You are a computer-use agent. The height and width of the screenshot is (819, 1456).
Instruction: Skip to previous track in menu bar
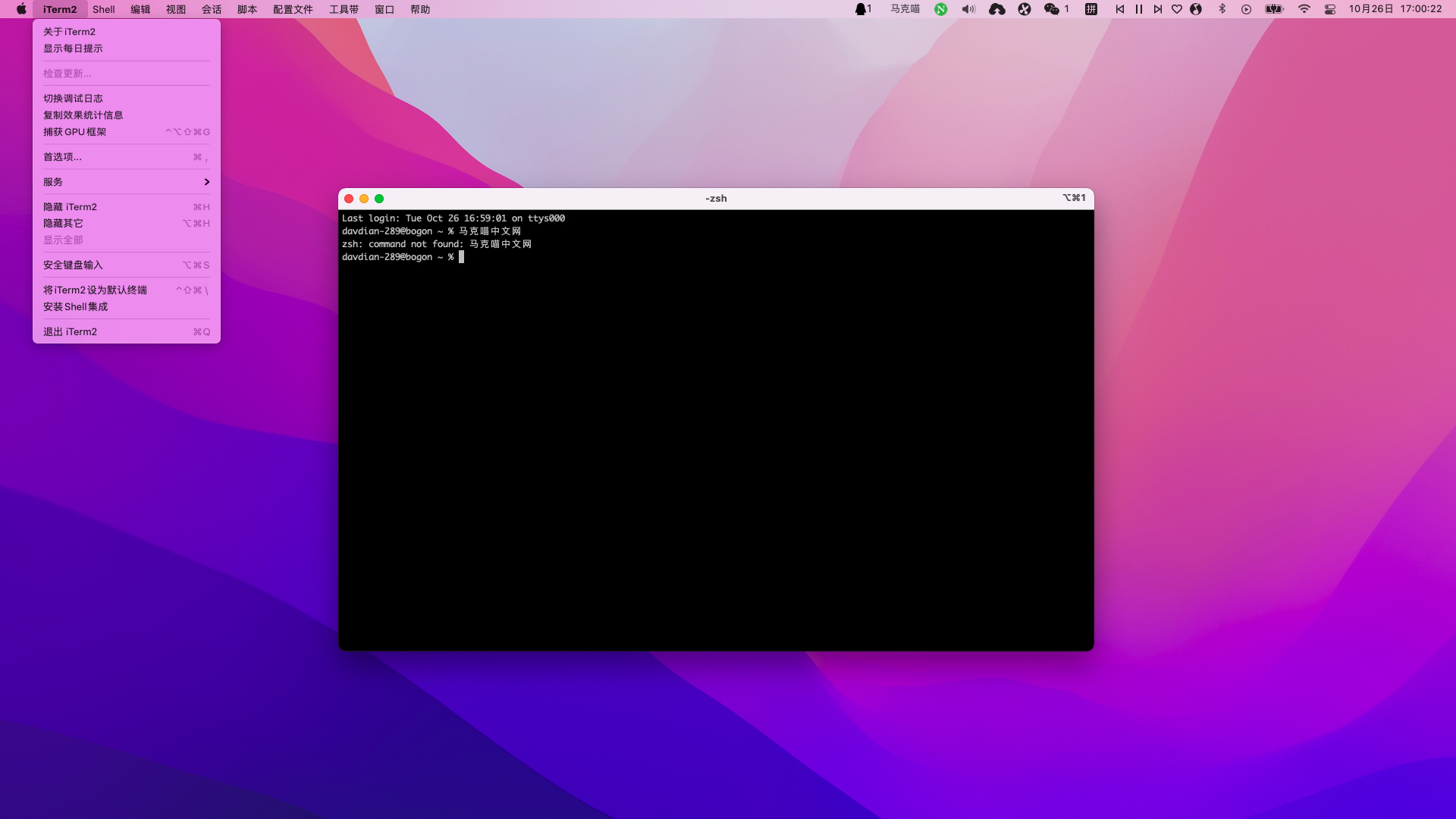1120,9
